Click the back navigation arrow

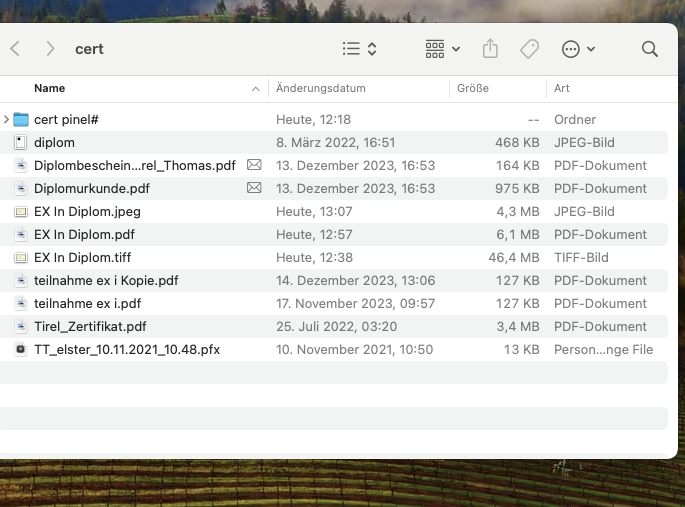point(15,49)
